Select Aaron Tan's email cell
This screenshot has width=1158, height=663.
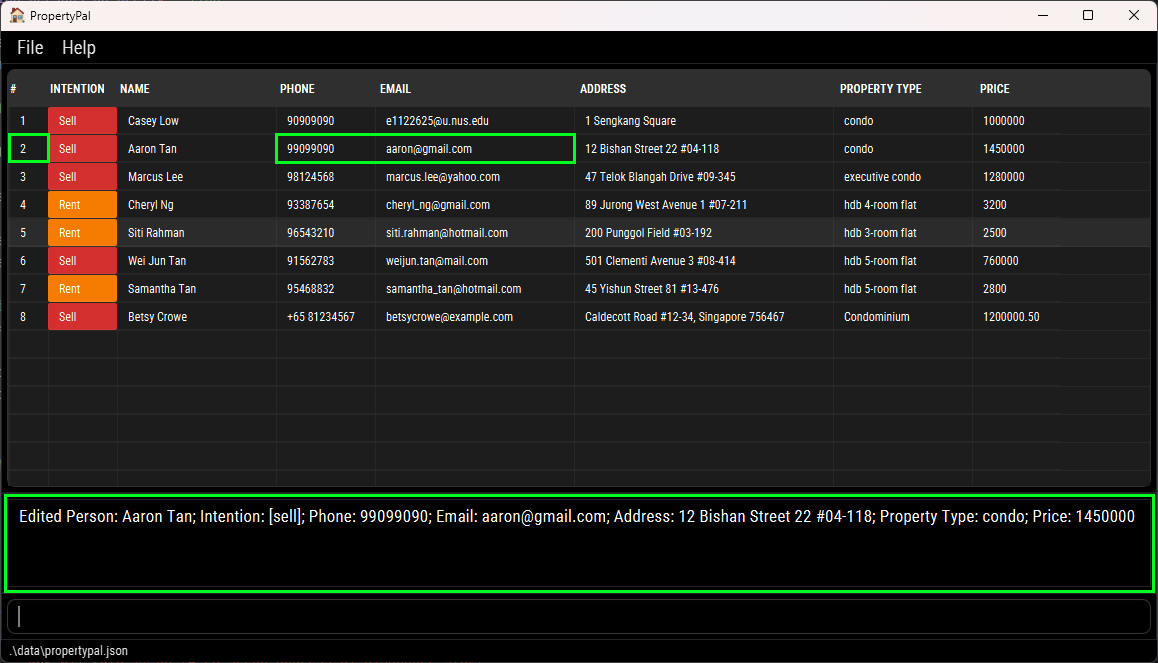pos(429,149)
